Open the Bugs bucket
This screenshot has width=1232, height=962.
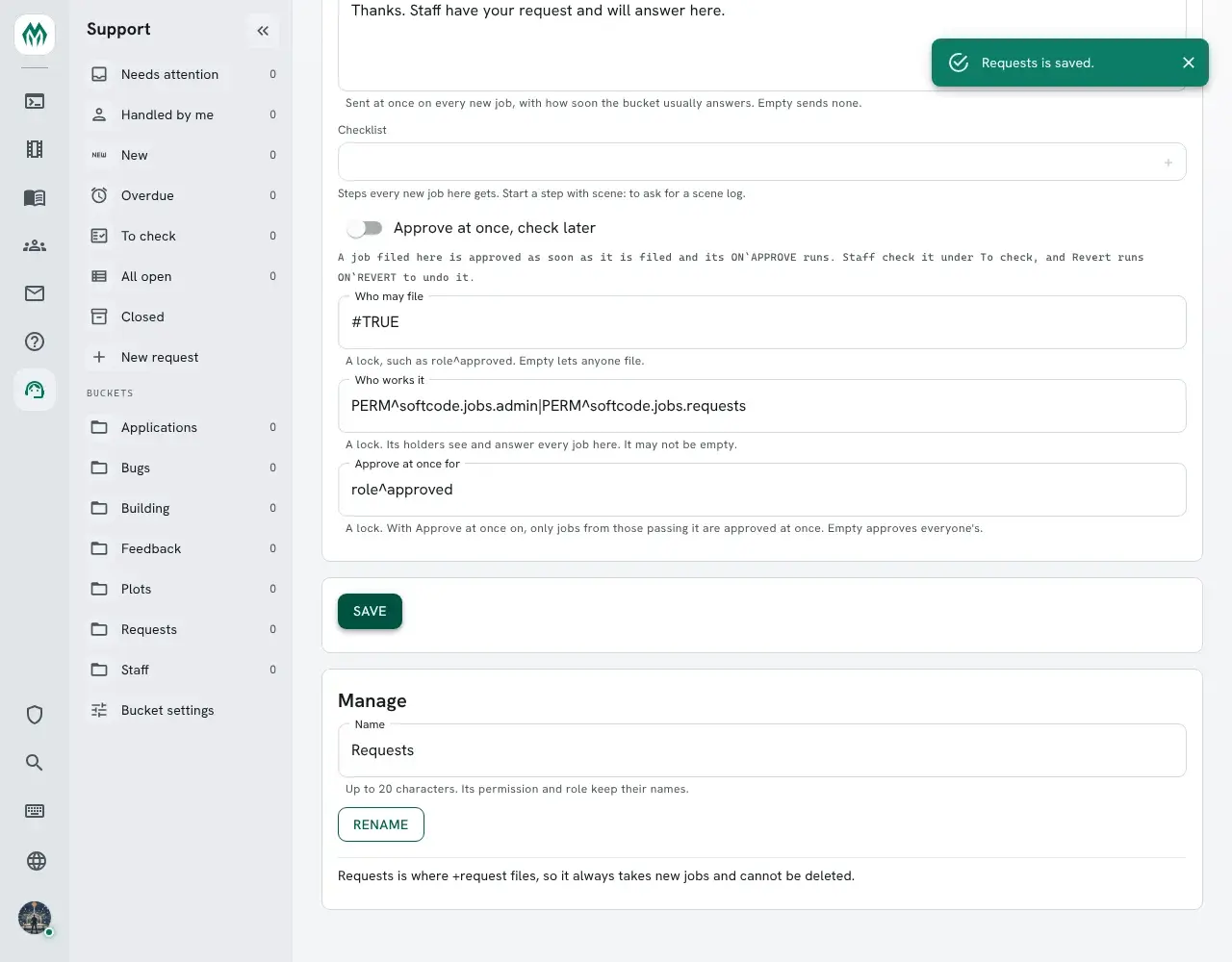pyautogui.click(x=183, y=468)
